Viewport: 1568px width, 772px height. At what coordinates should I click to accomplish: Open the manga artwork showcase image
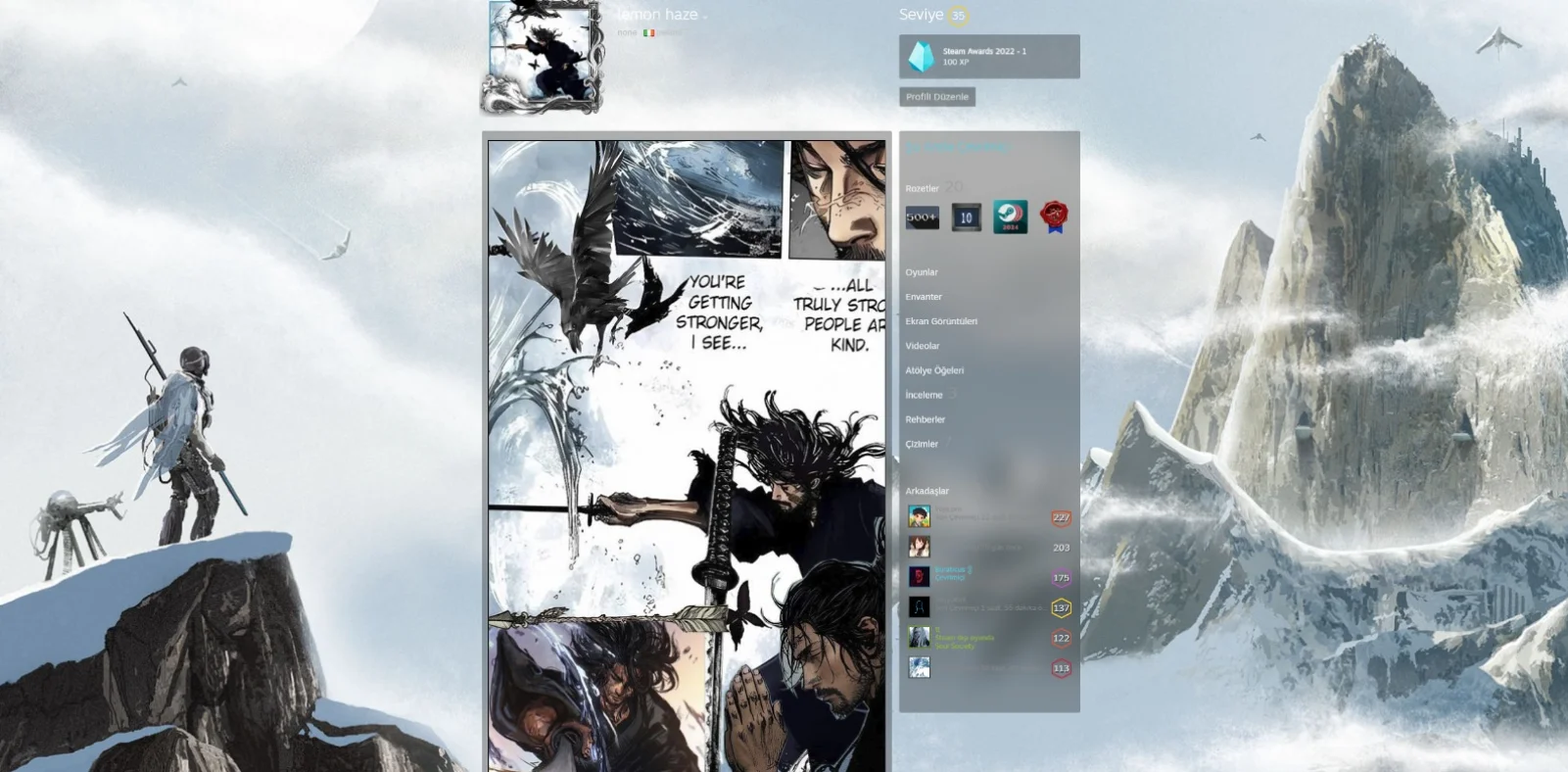click(687, 456)
